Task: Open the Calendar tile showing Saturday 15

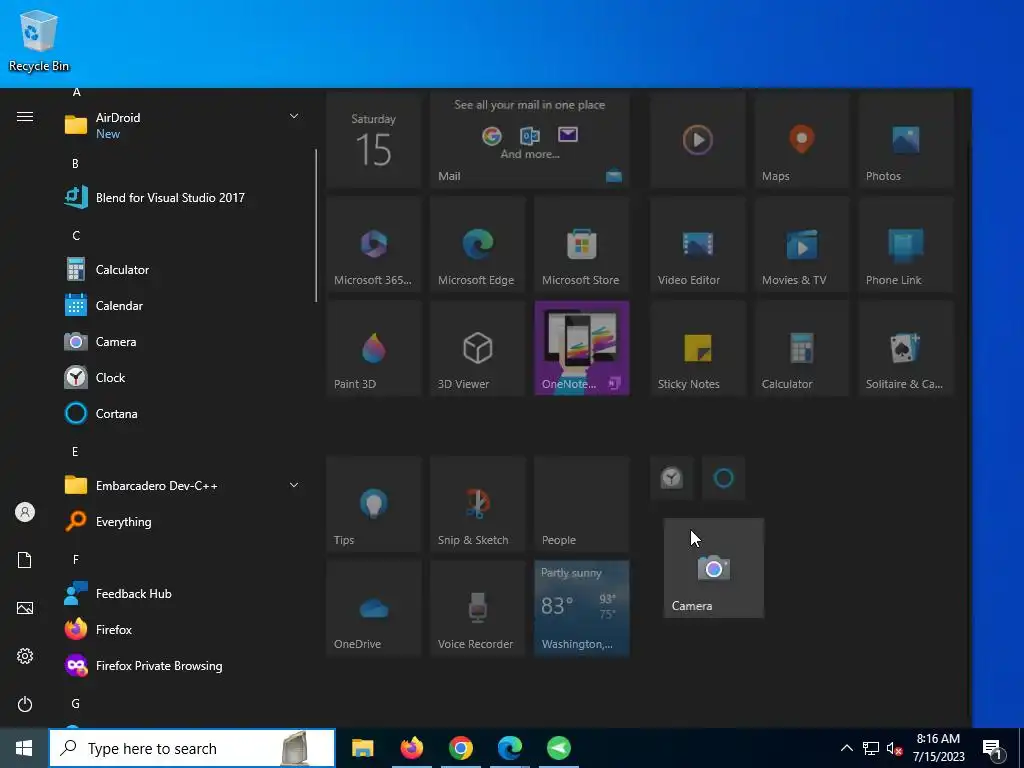Action: [x=374, y=140]
